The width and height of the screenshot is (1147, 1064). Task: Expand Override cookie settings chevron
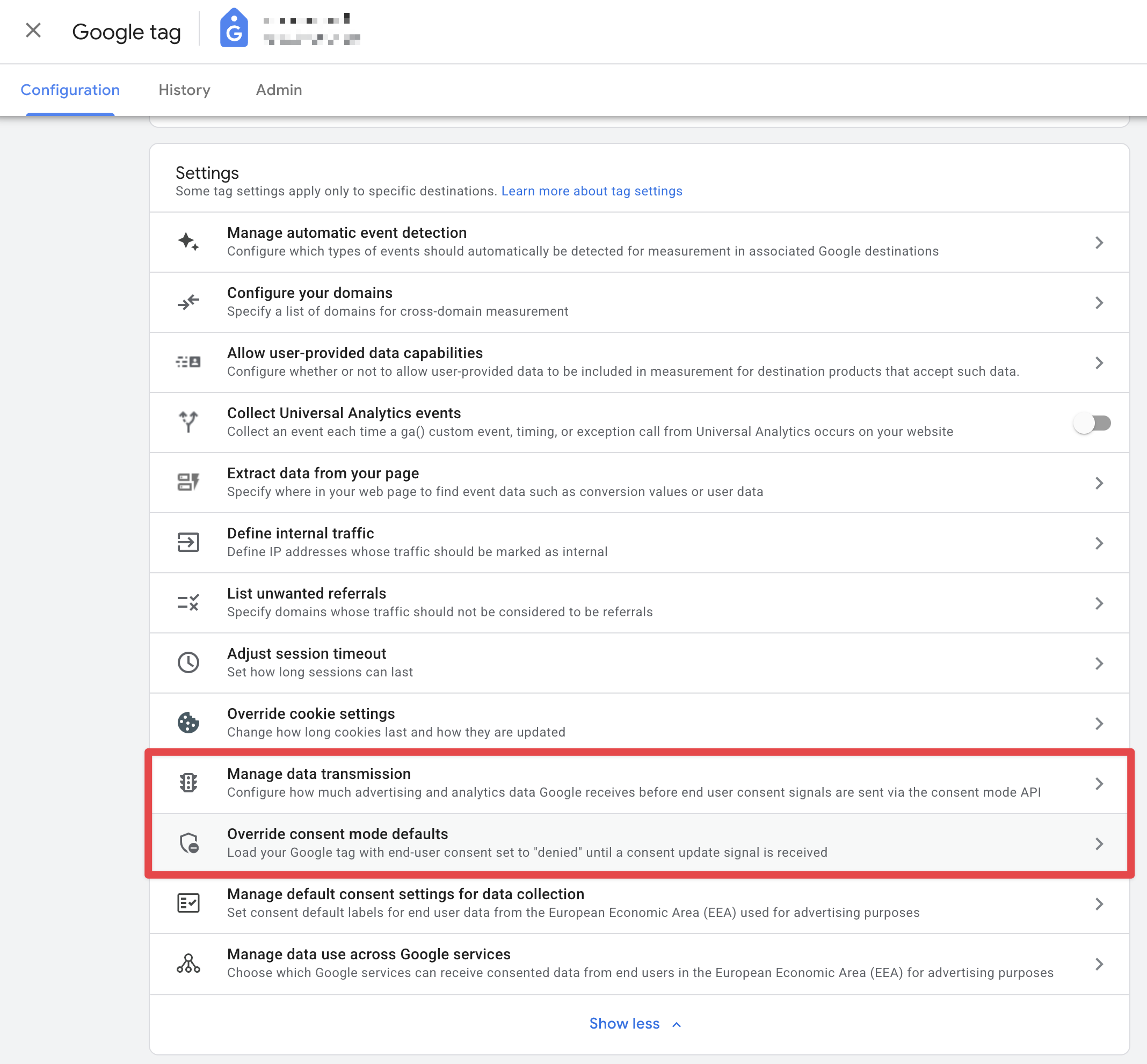tap(1099, 724)
